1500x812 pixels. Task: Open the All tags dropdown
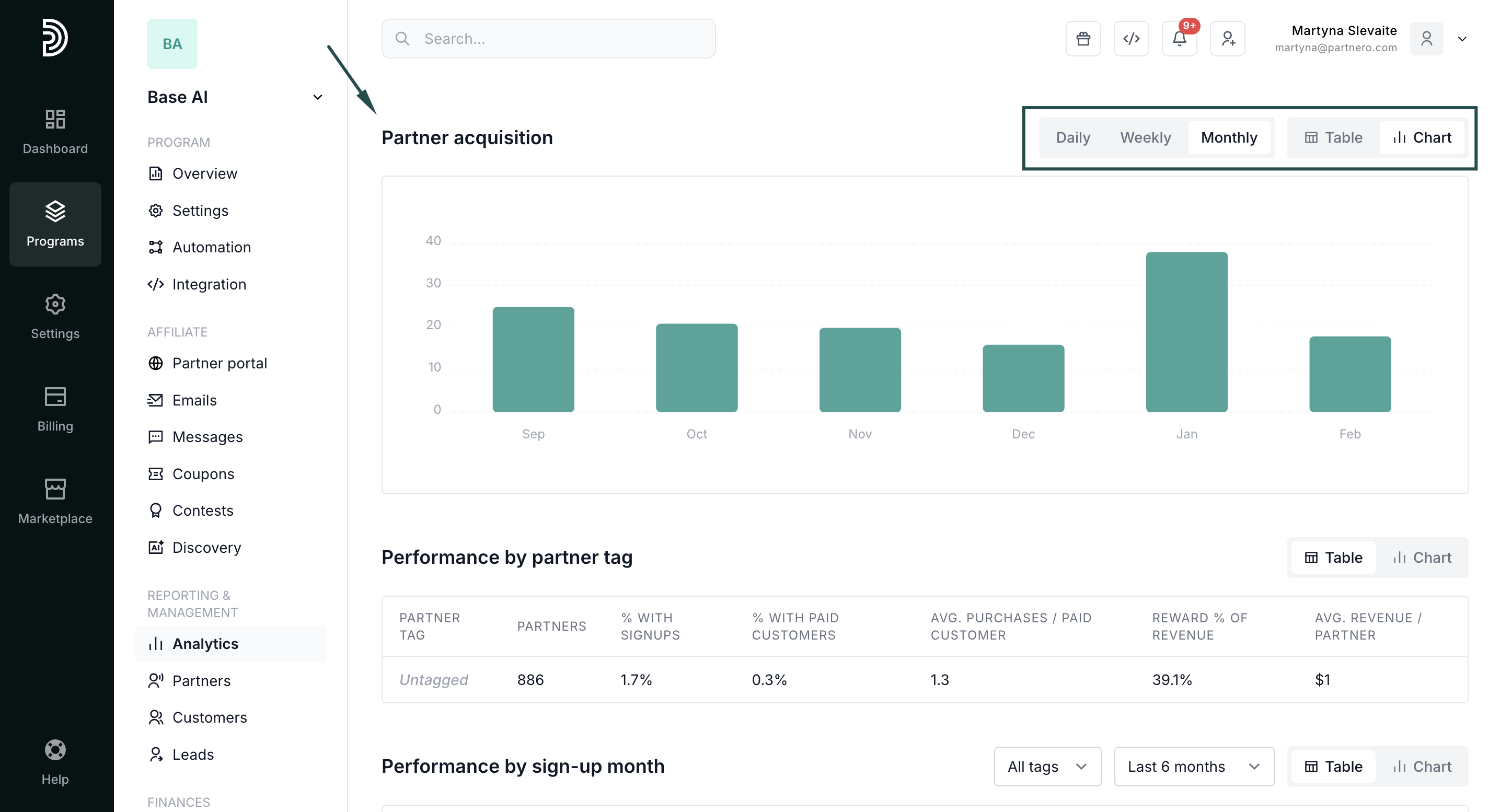tap(1046, 766)
